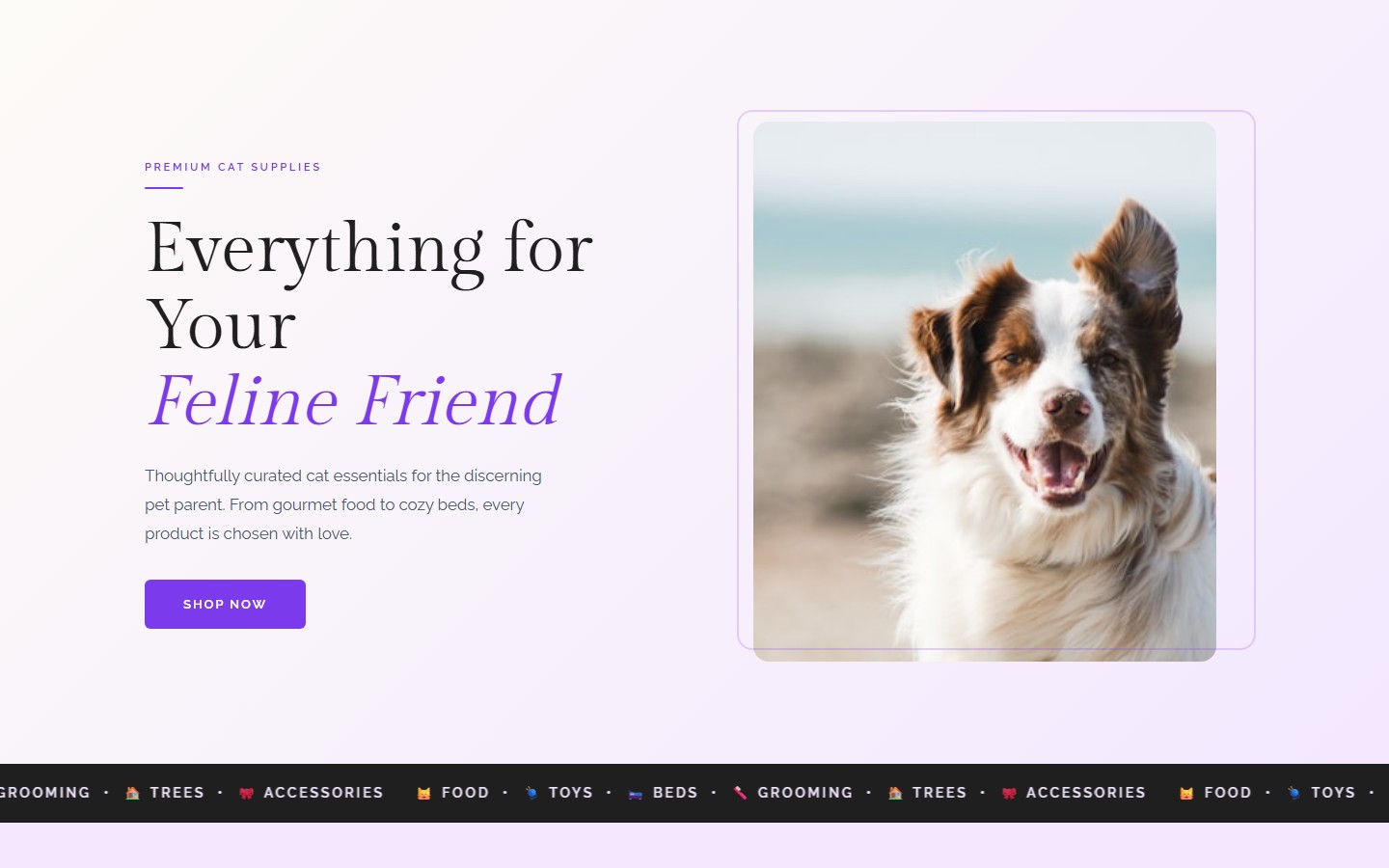
Task: Click the cat face icon of the first FOOD item
Action: (x=423, y=793)
